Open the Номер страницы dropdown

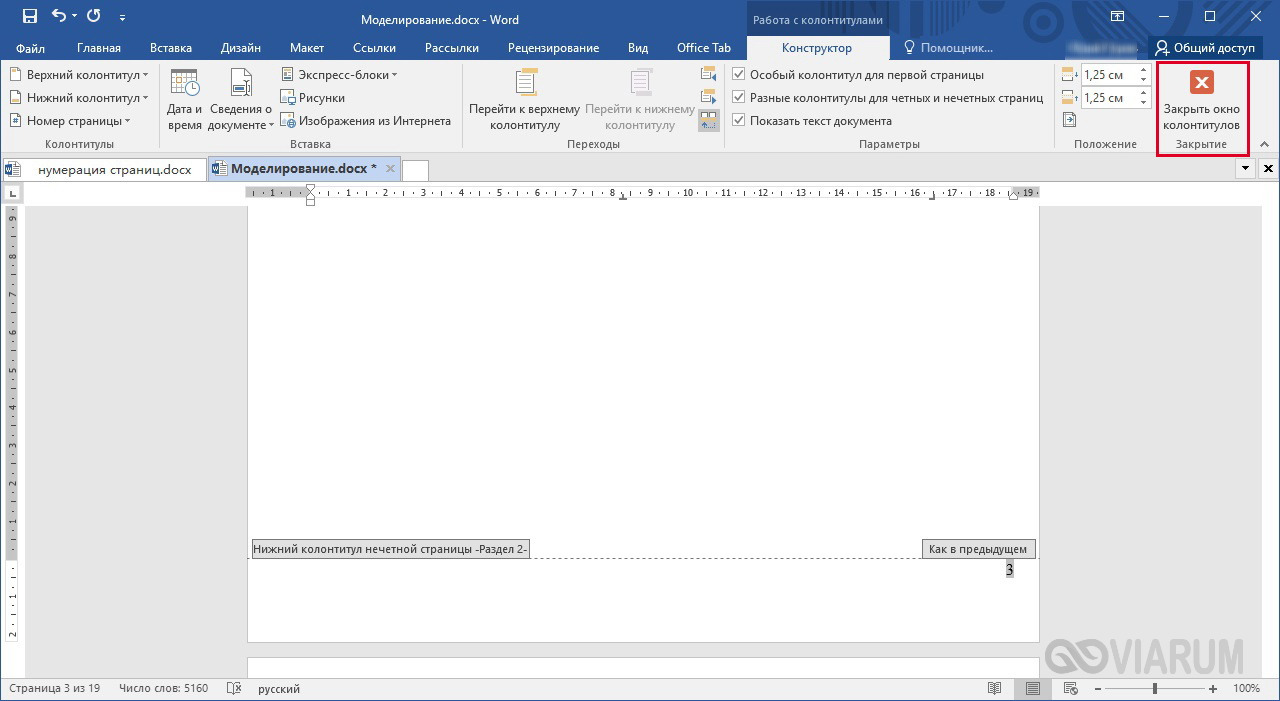tap(71, 121)
